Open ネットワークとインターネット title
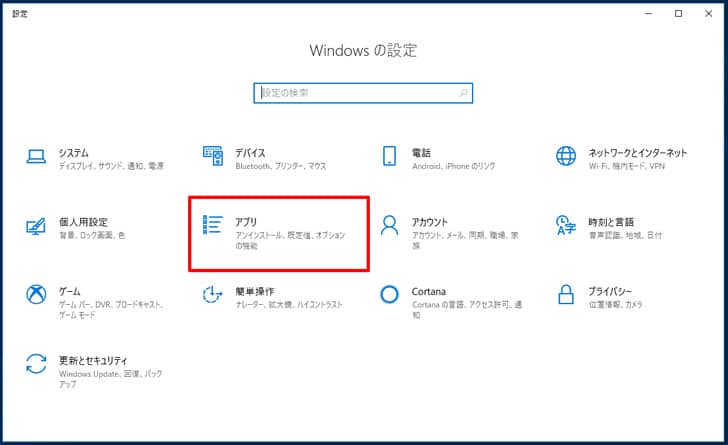 (x=637, y=153)
